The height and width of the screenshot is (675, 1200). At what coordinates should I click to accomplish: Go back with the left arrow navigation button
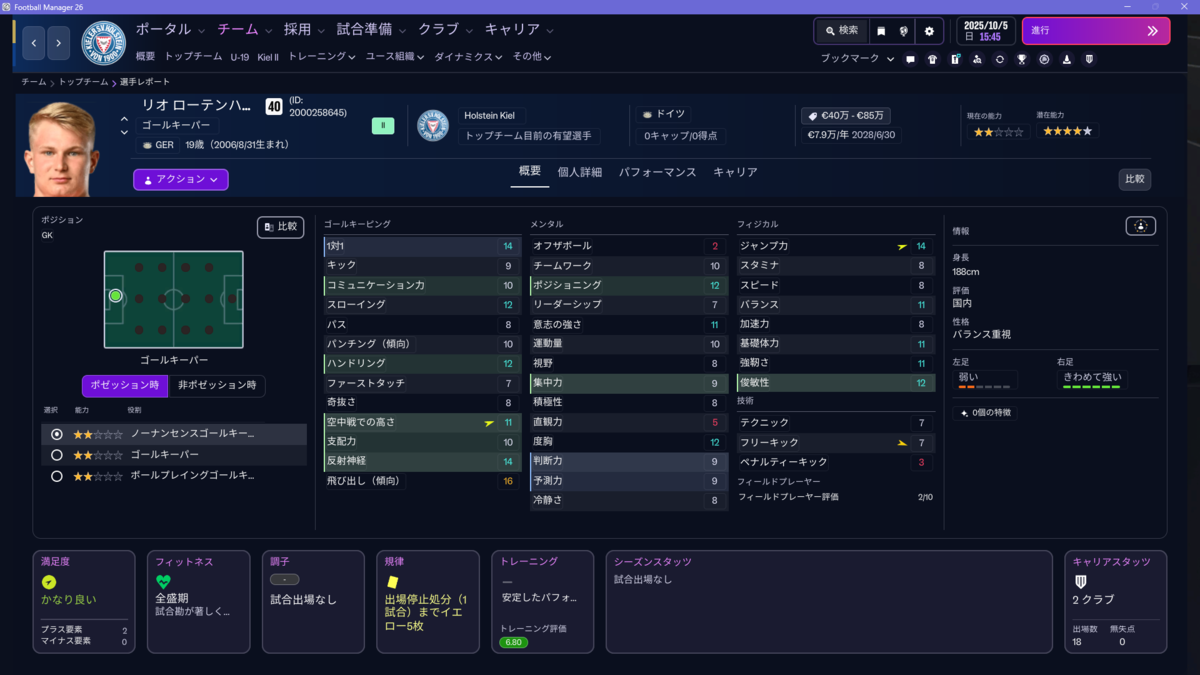tap(34, 43)
